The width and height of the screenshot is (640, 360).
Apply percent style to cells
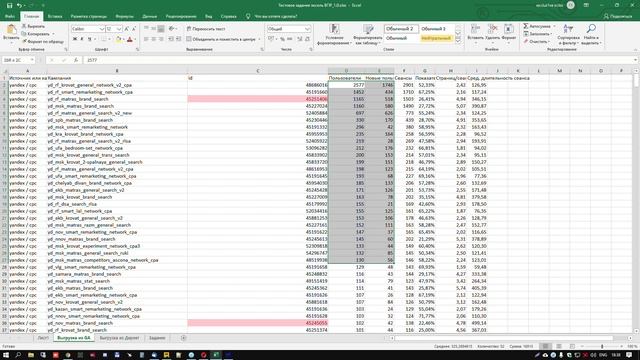[x=282, y=39]
